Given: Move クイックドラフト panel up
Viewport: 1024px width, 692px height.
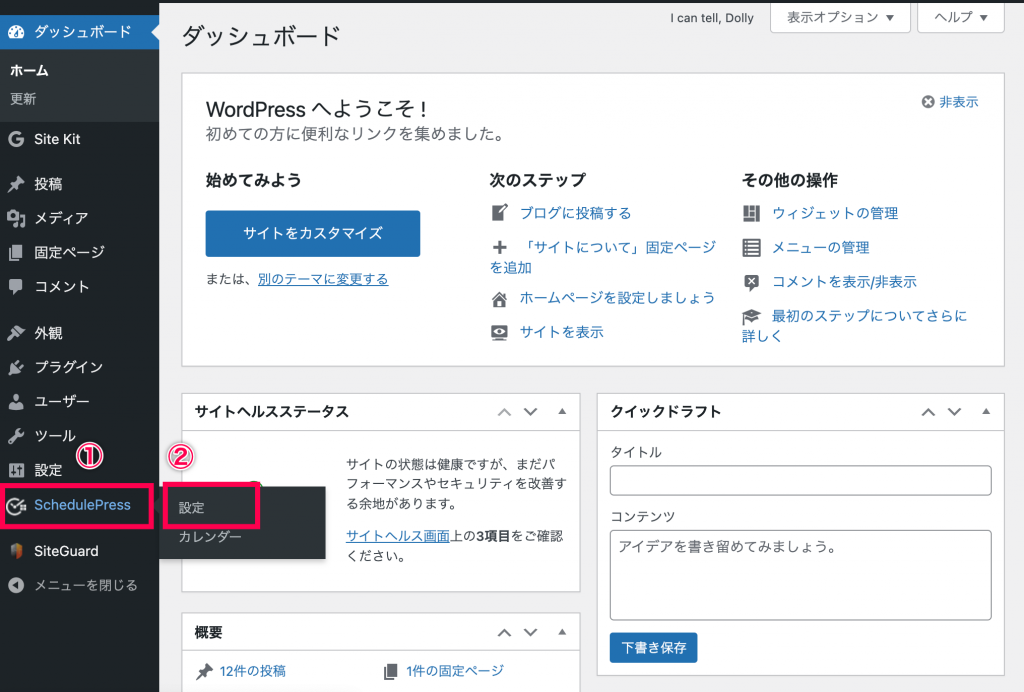Looking at the screenshot, I should pos(928,412).
